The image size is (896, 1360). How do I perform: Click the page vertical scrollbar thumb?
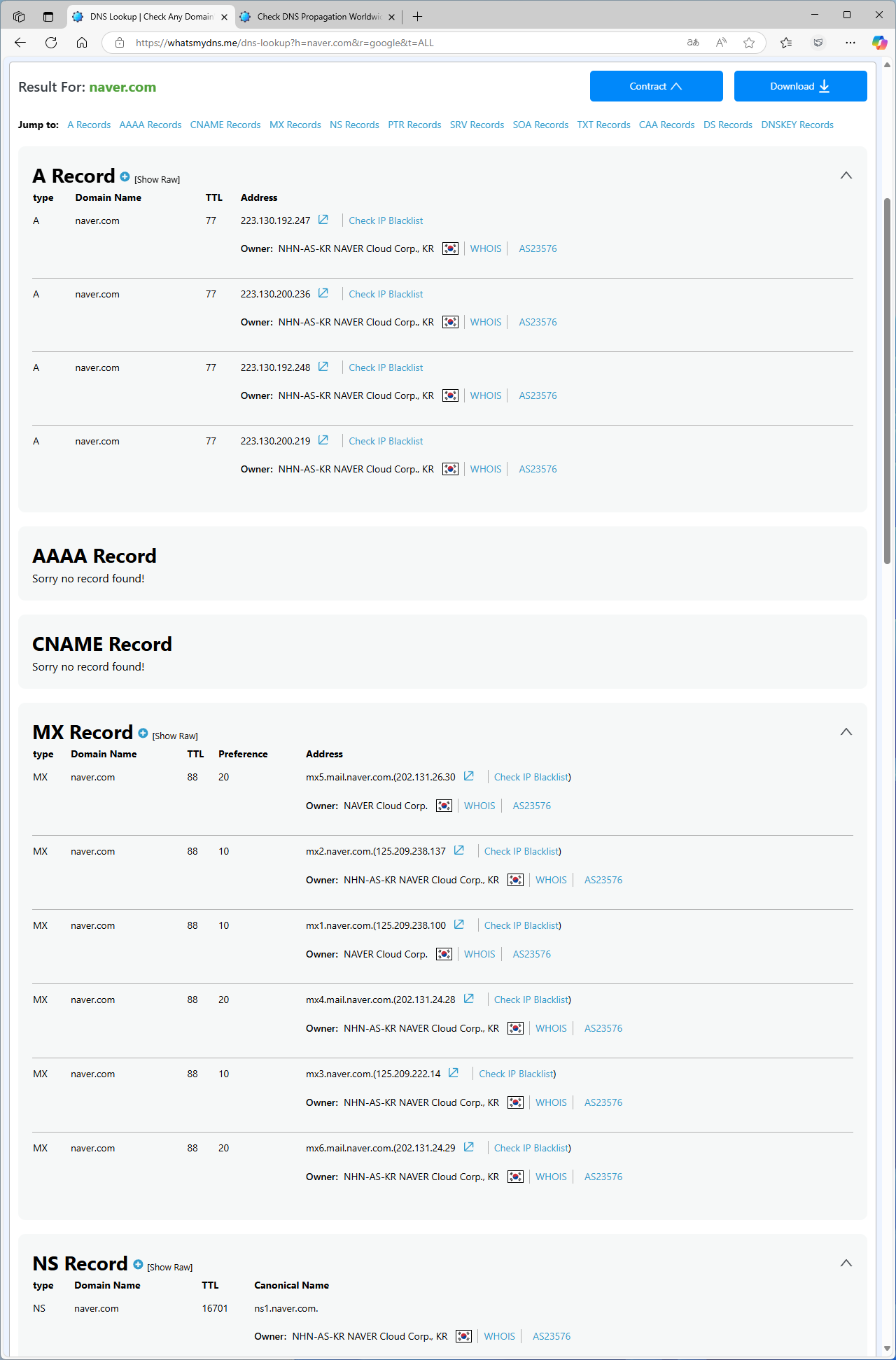pyautogui.click(x=887, y=378)
